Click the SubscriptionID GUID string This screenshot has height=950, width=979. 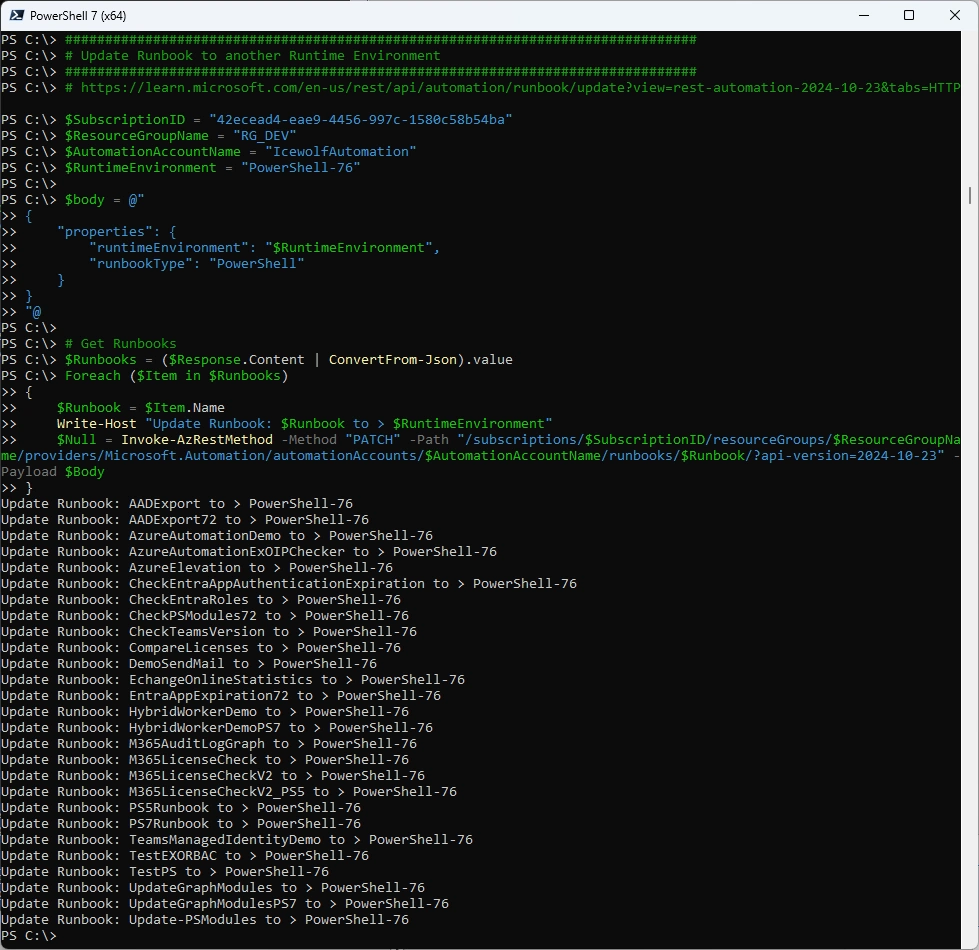click(x=361, y=120)
